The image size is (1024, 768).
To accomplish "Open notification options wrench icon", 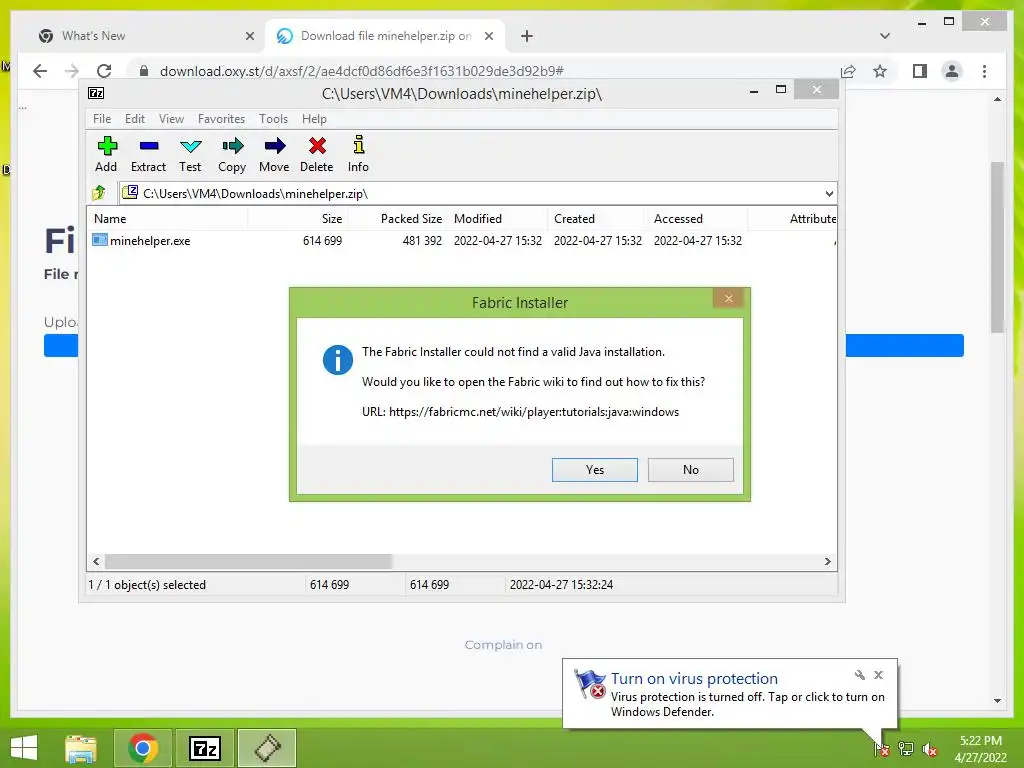I will 859,675.
